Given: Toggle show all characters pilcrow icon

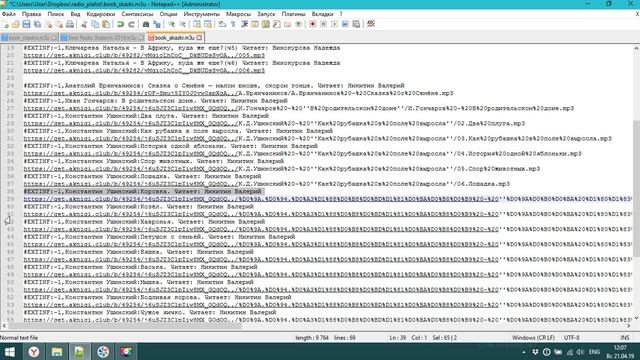Looking at the screenshot, I should pyautogui.click(x=233, y=24).
